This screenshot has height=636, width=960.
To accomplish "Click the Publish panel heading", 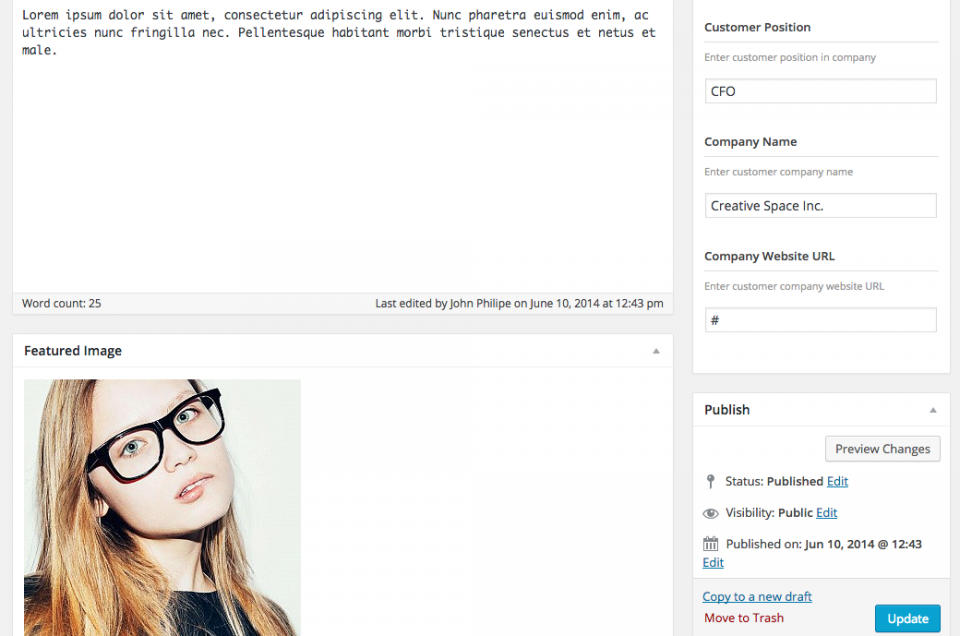I will click(x=727, y=410).
